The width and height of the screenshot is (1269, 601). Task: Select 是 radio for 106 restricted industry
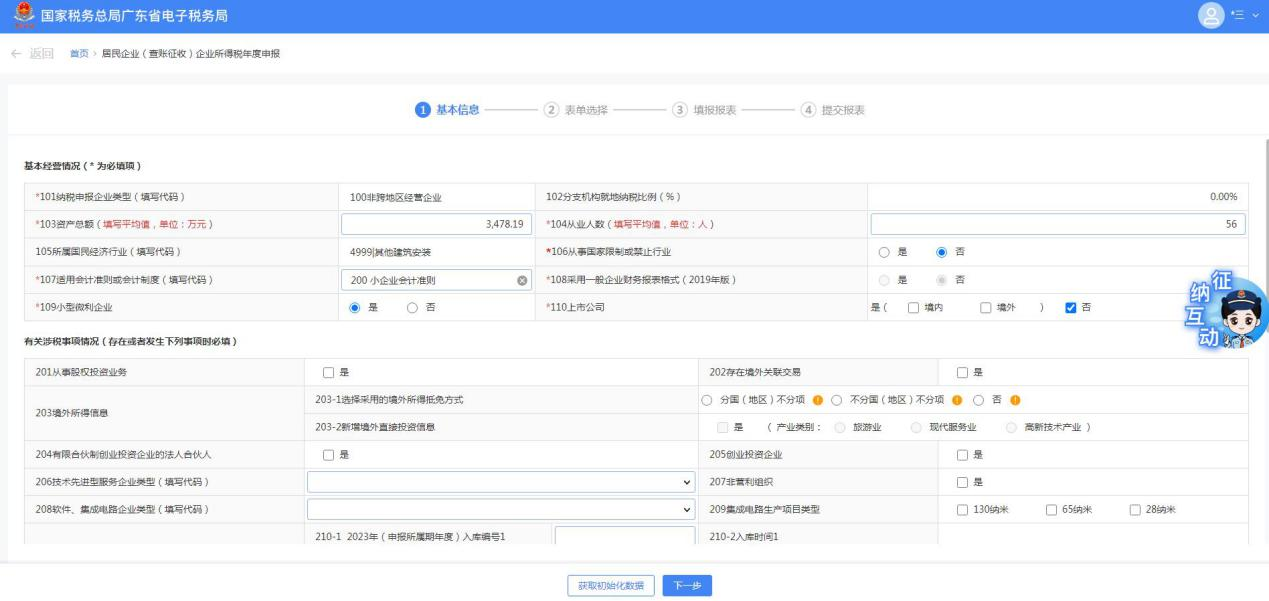[884, 251]
